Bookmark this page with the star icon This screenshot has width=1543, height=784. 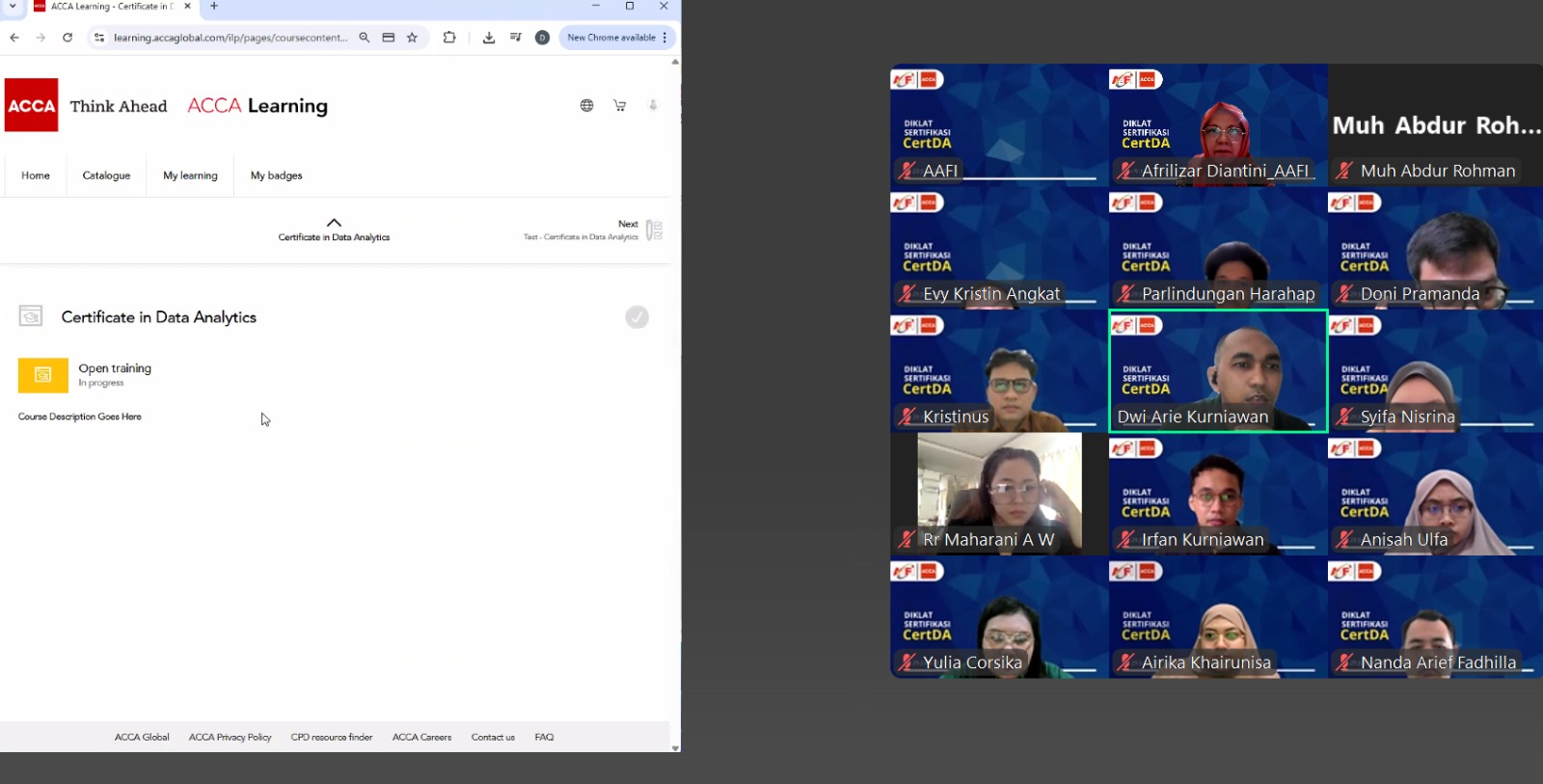click(x=412, y=38)
